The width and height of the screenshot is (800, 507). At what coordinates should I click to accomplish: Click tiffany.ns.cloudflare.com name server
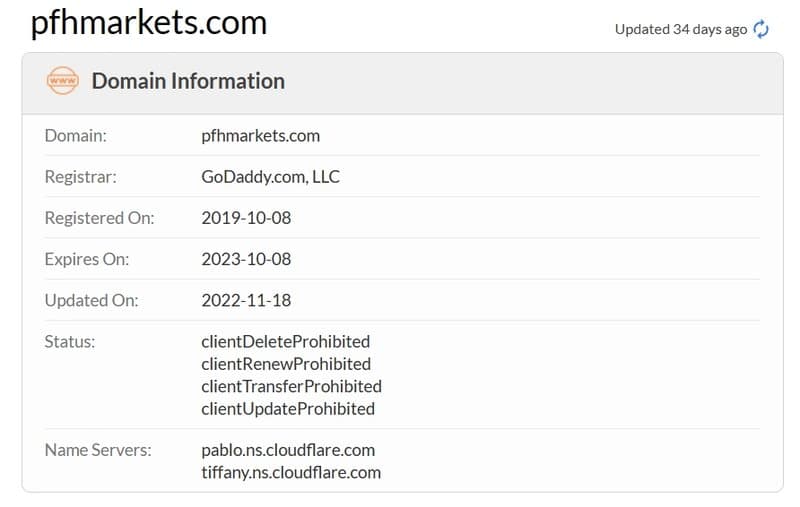coord(291,473)
